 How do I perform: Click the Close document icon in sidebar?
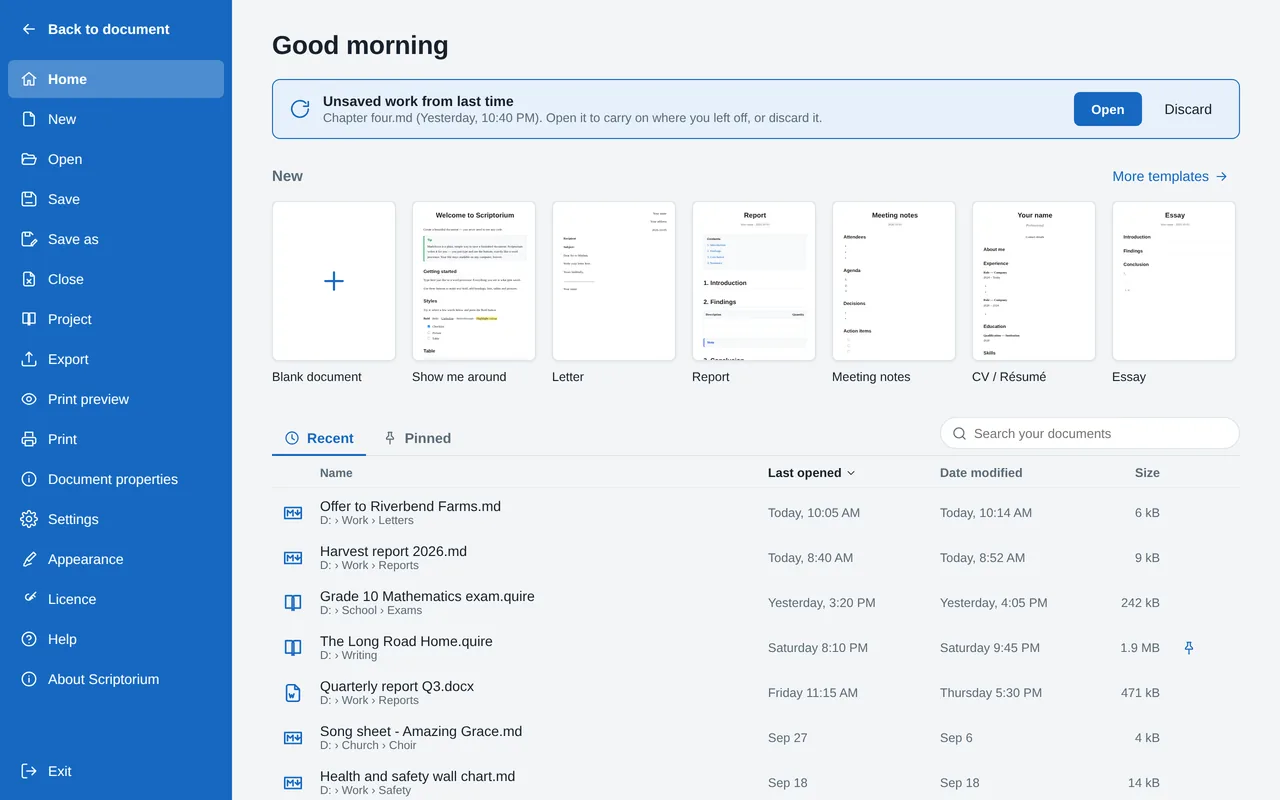29,279
